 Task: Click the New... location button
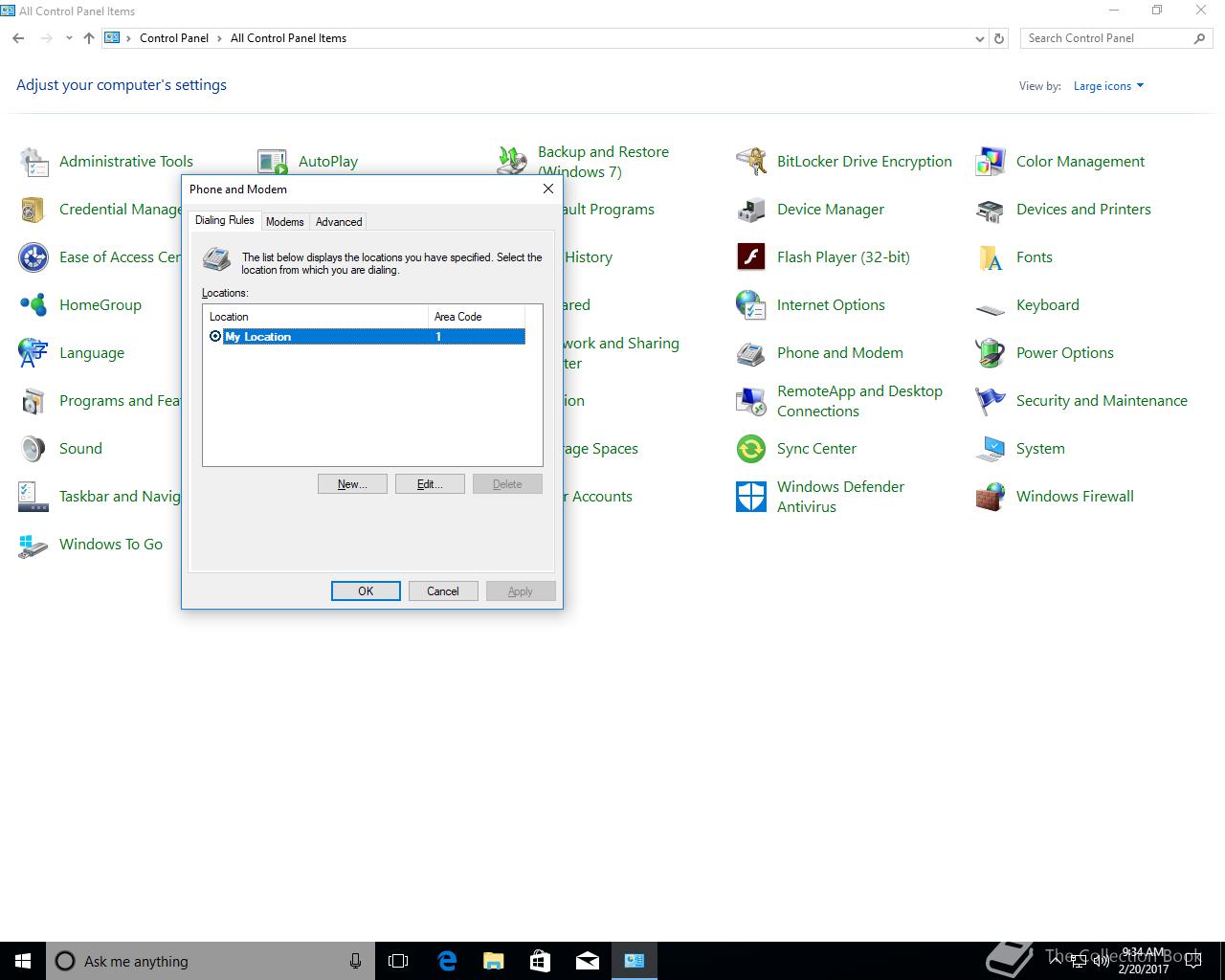352,484
